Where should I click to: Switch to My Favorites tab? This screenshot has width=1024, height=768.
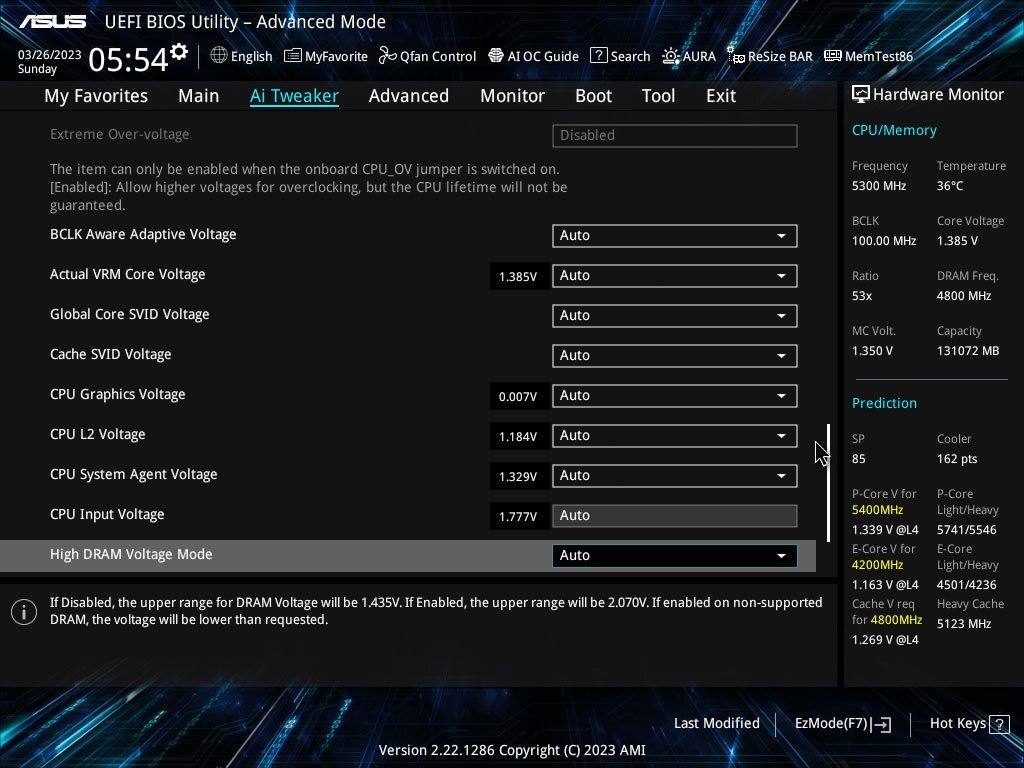click(x=96, y=96)
